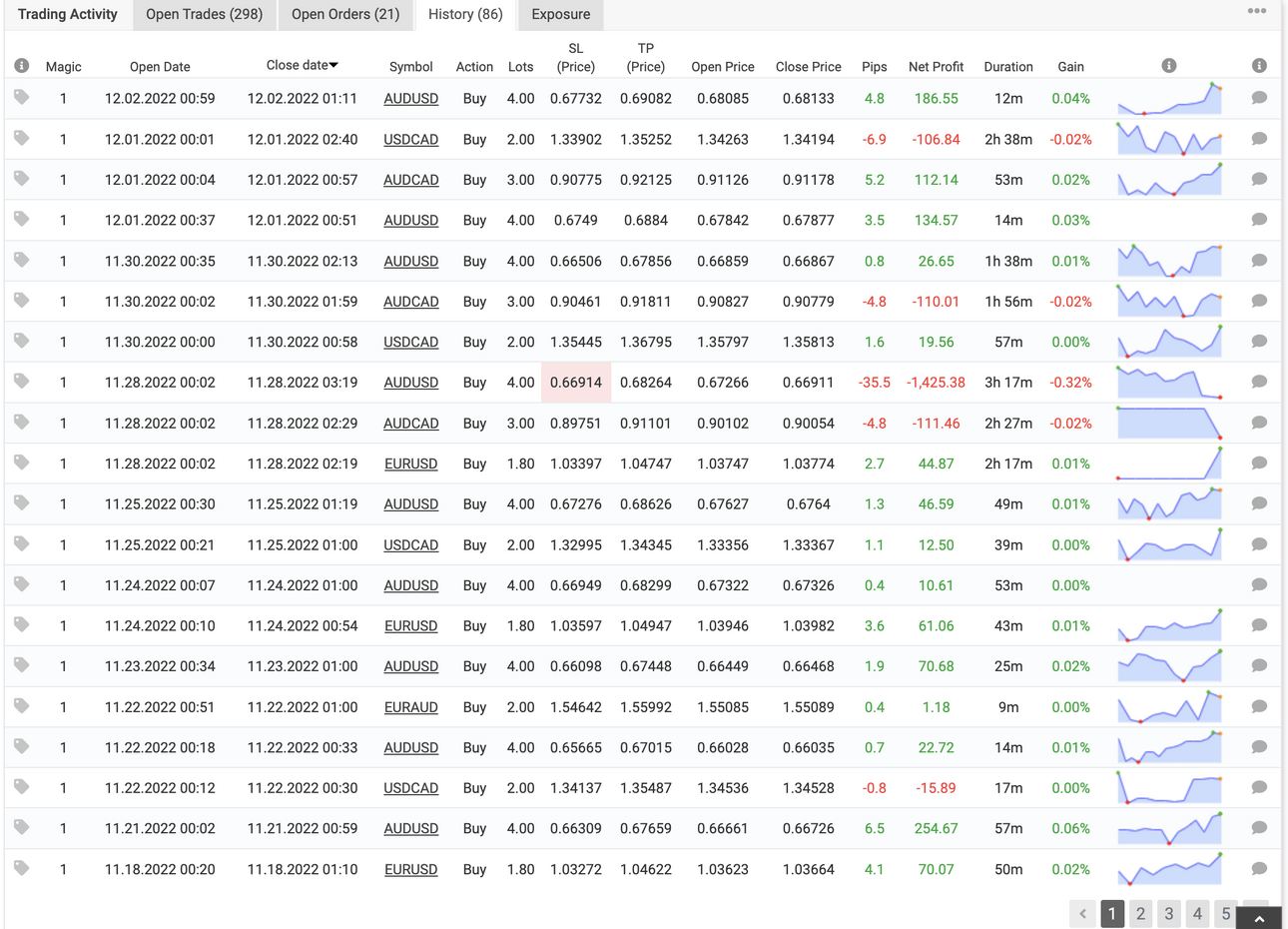Open comment bubble for 12.01.2022 USDCAD trade
Viewport: 1288px width, 929px height.
coord(1259,139)
